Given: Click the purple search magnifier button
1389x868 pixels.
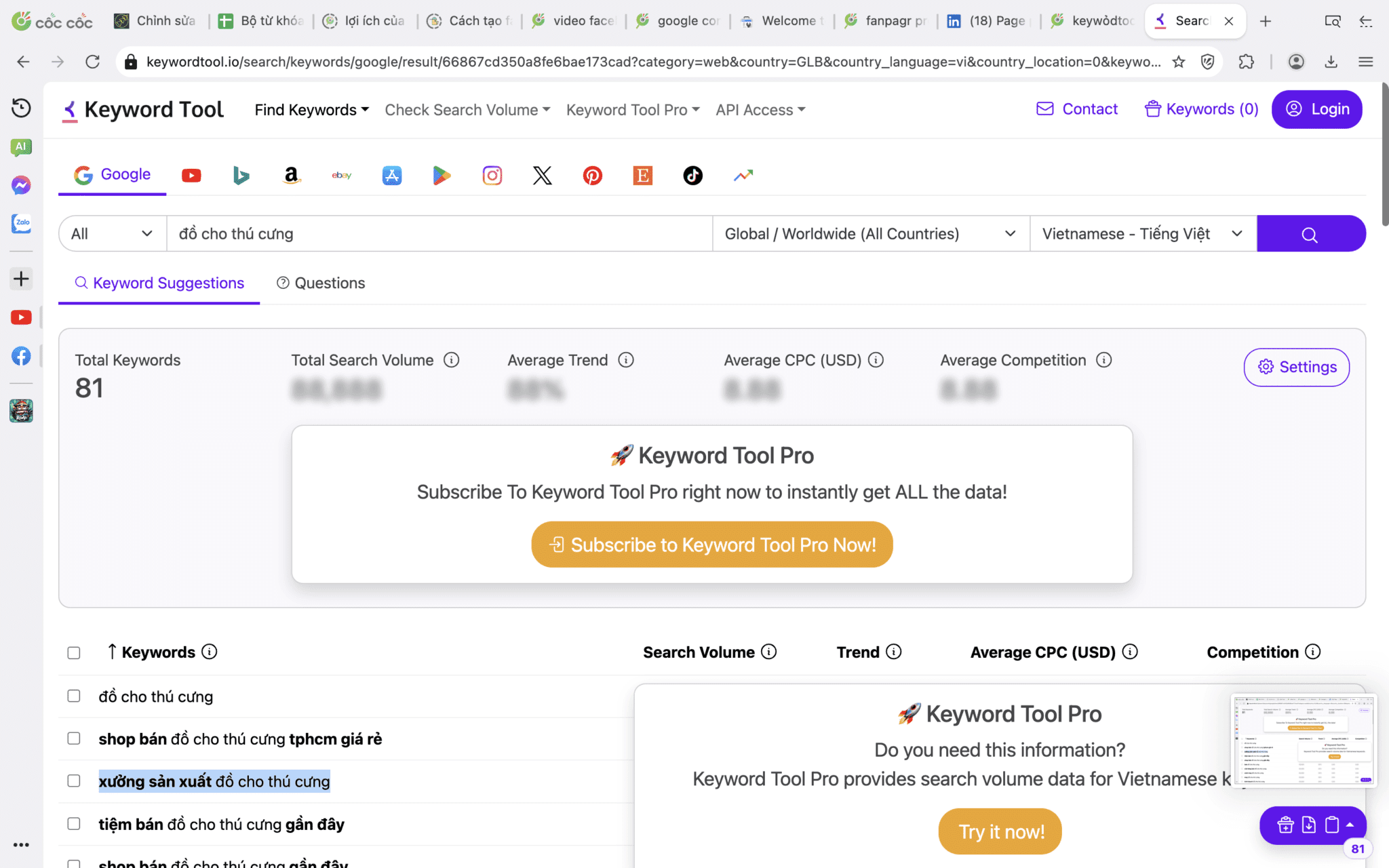Looking at the screenshot, I should [x=1311, y=234].
